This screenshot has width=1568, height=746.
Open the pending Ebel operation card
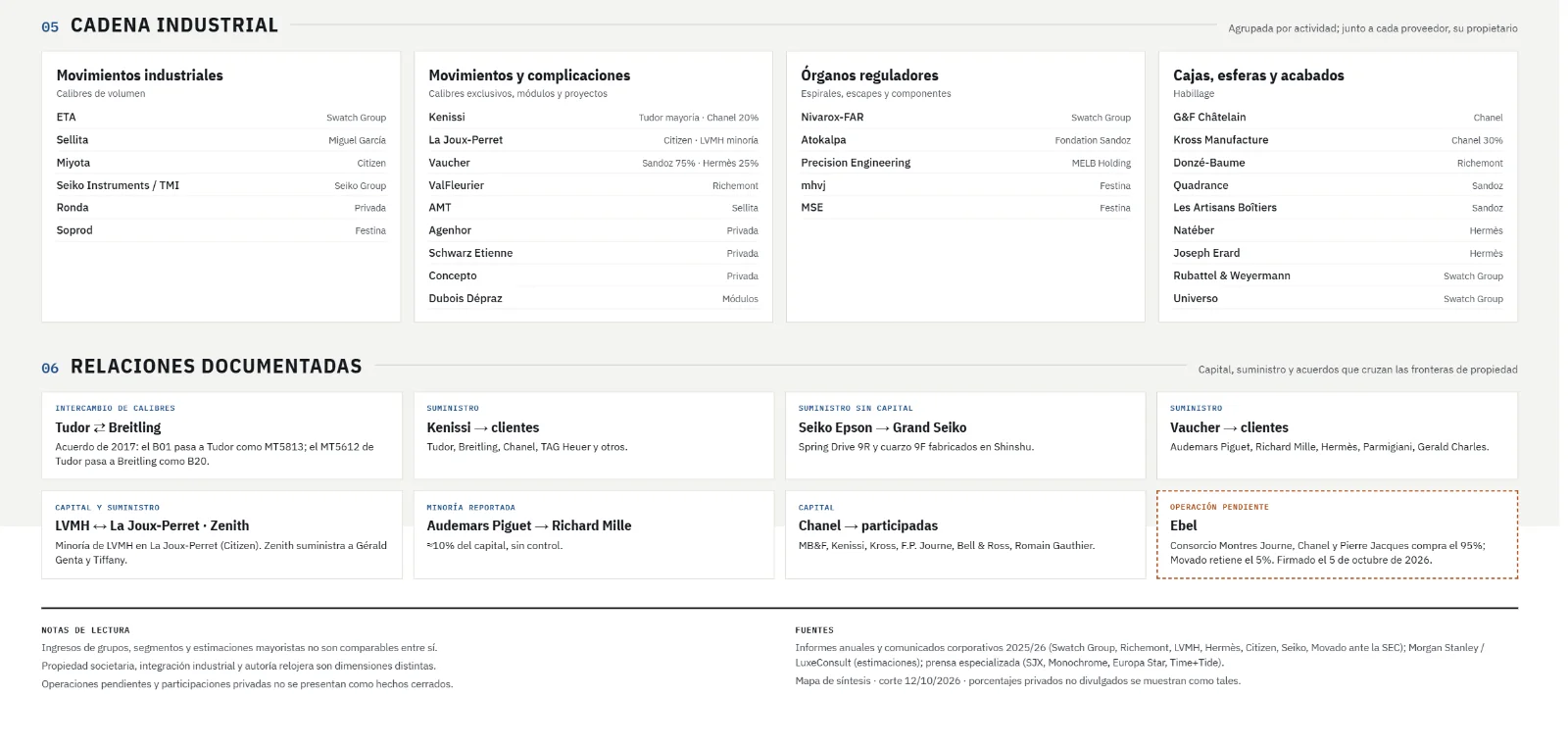[x=1337, y=534]
